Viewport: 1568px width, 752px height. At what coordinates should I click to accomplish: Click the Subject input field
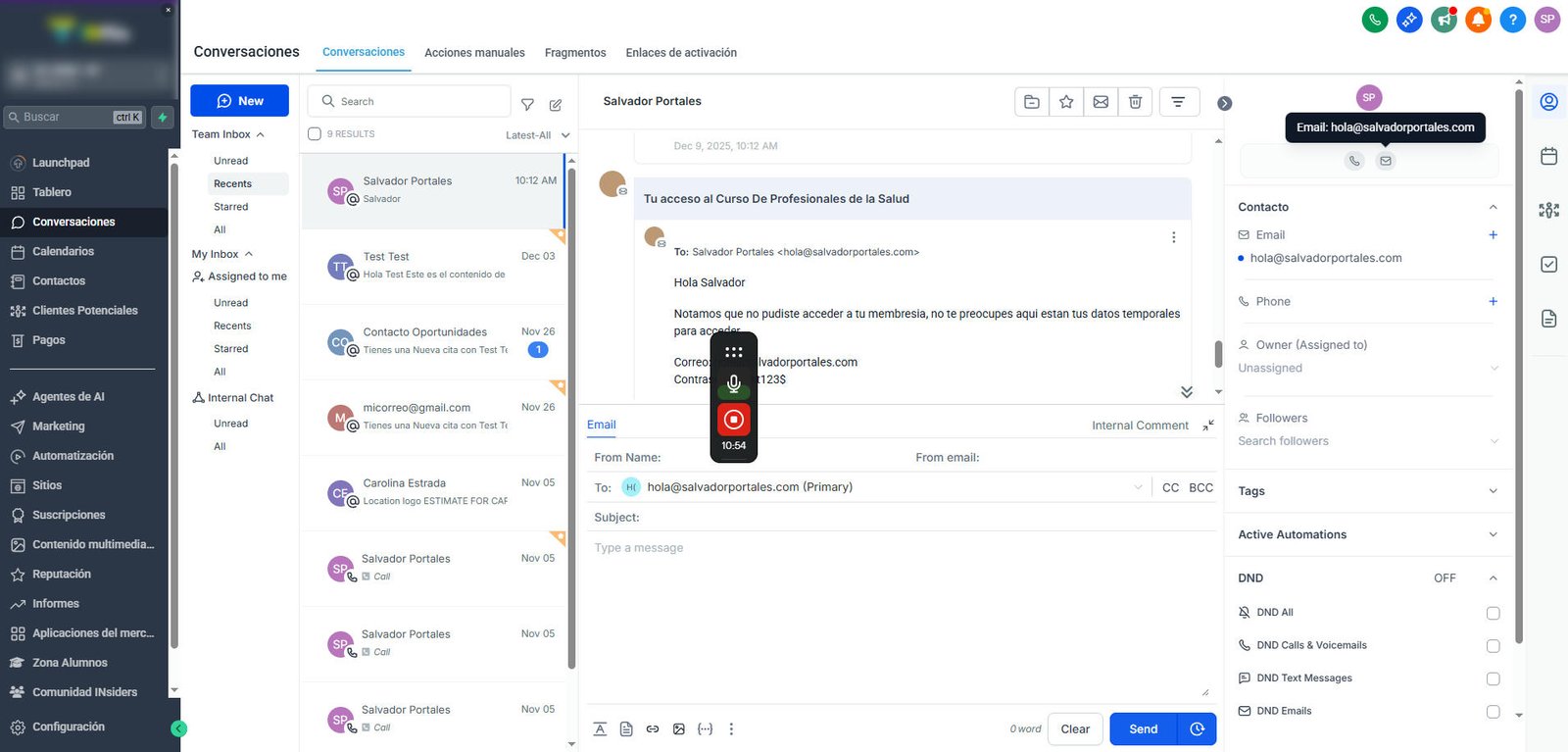point(902,518)
